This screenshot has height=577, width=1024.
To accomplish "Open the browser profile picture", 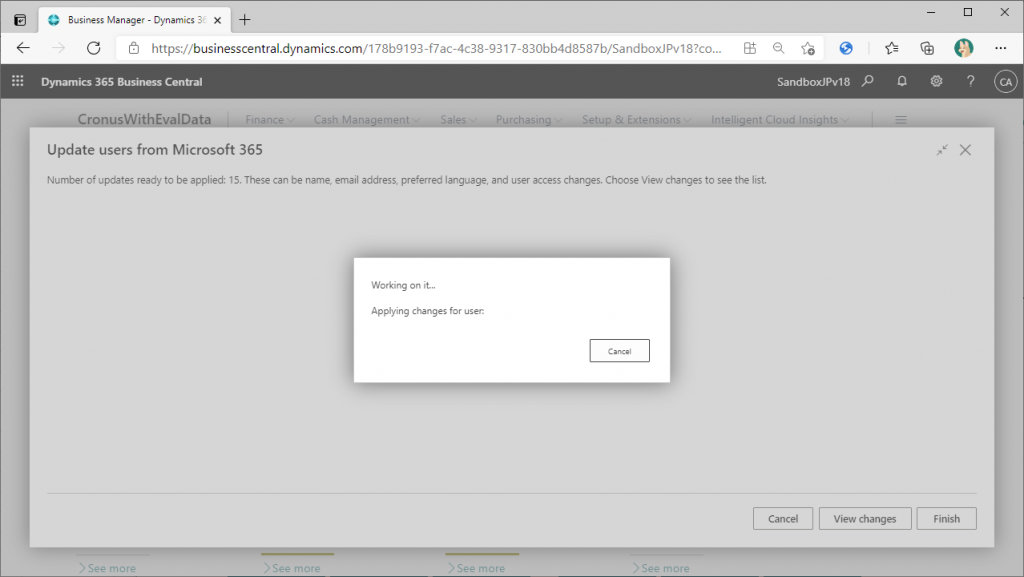I will coord(963,48).
